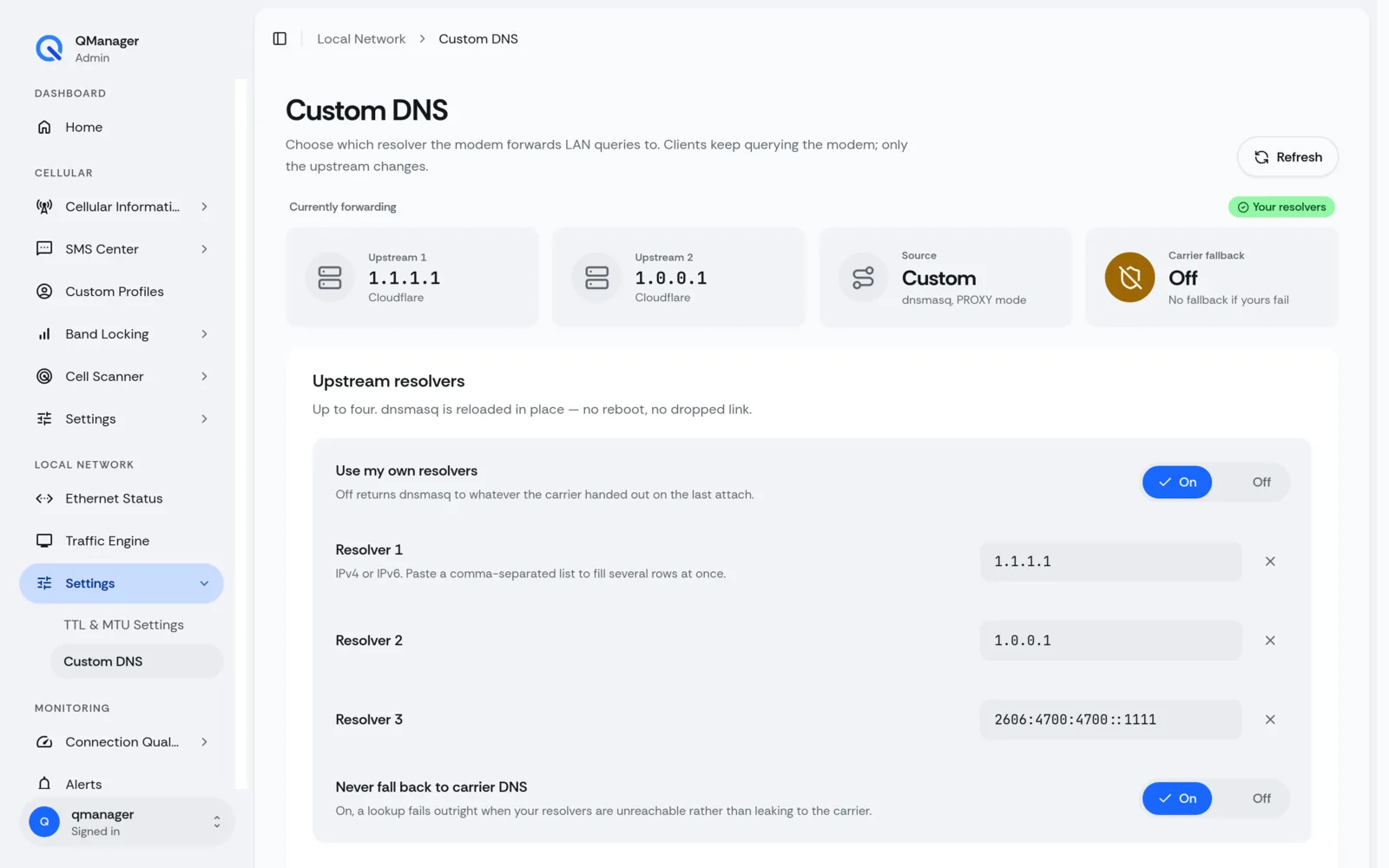Open the Traffic Engine page
This screenshot has height=868, width=1389.
[122, 541]
